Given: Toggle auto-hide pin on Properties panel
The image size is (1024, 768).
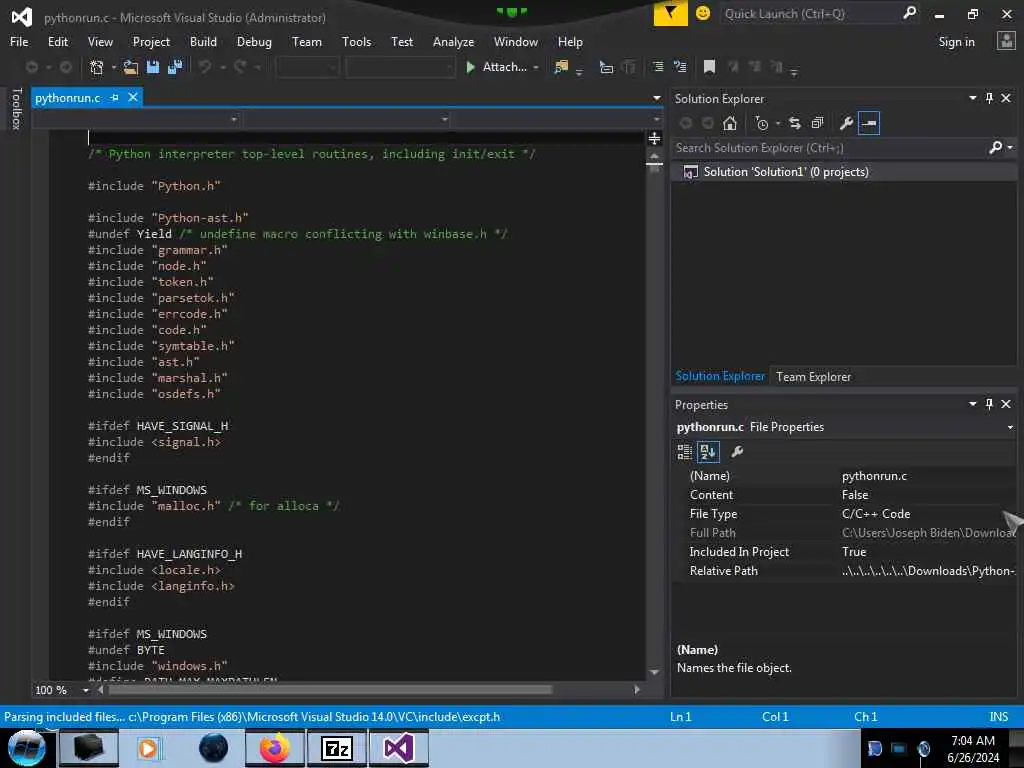Looking at the screenshot, I should pyautogui.click(x=989, y=404).
